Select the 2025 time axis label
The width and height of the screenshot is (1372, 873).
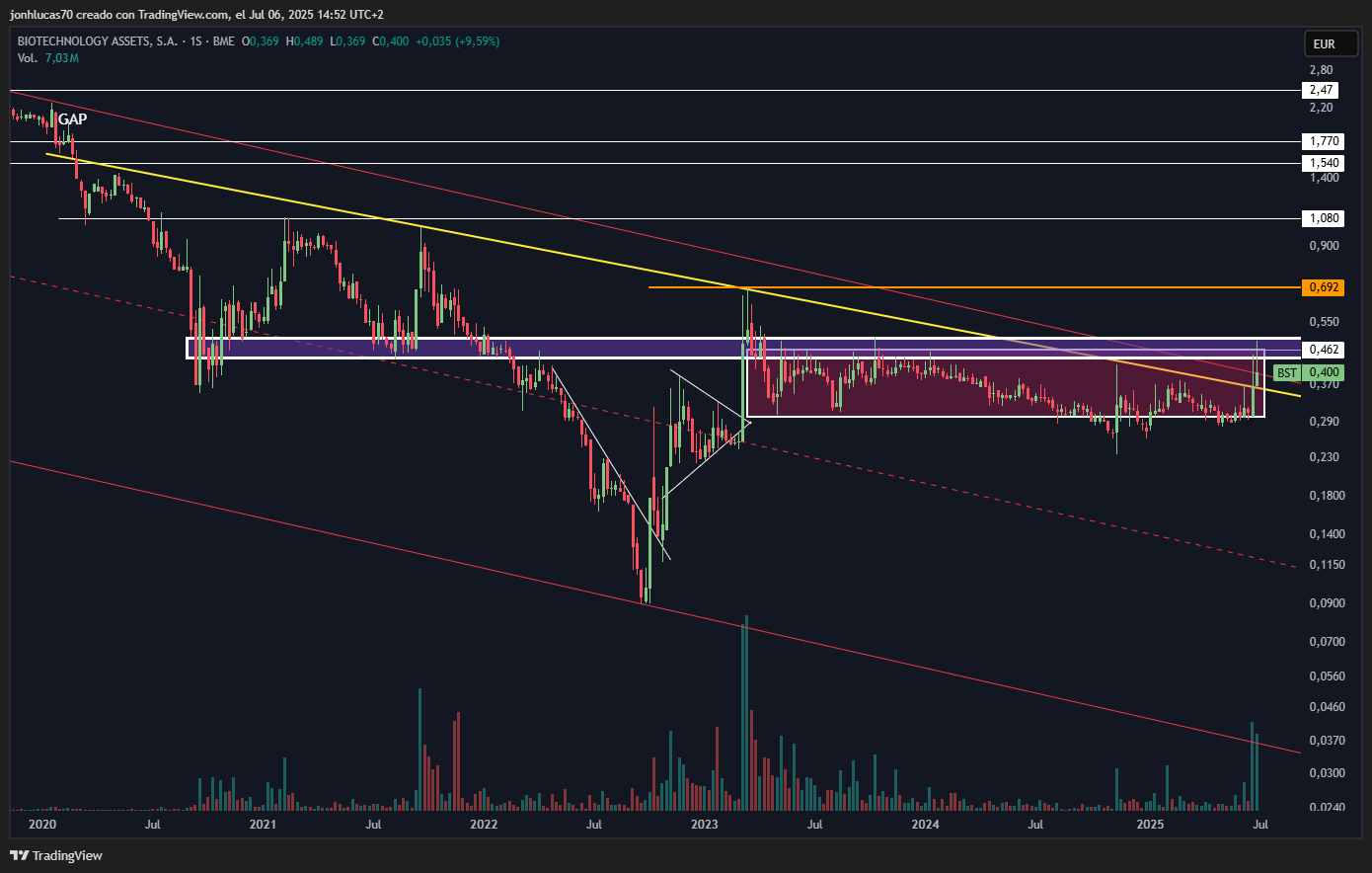pos(1149,824)
